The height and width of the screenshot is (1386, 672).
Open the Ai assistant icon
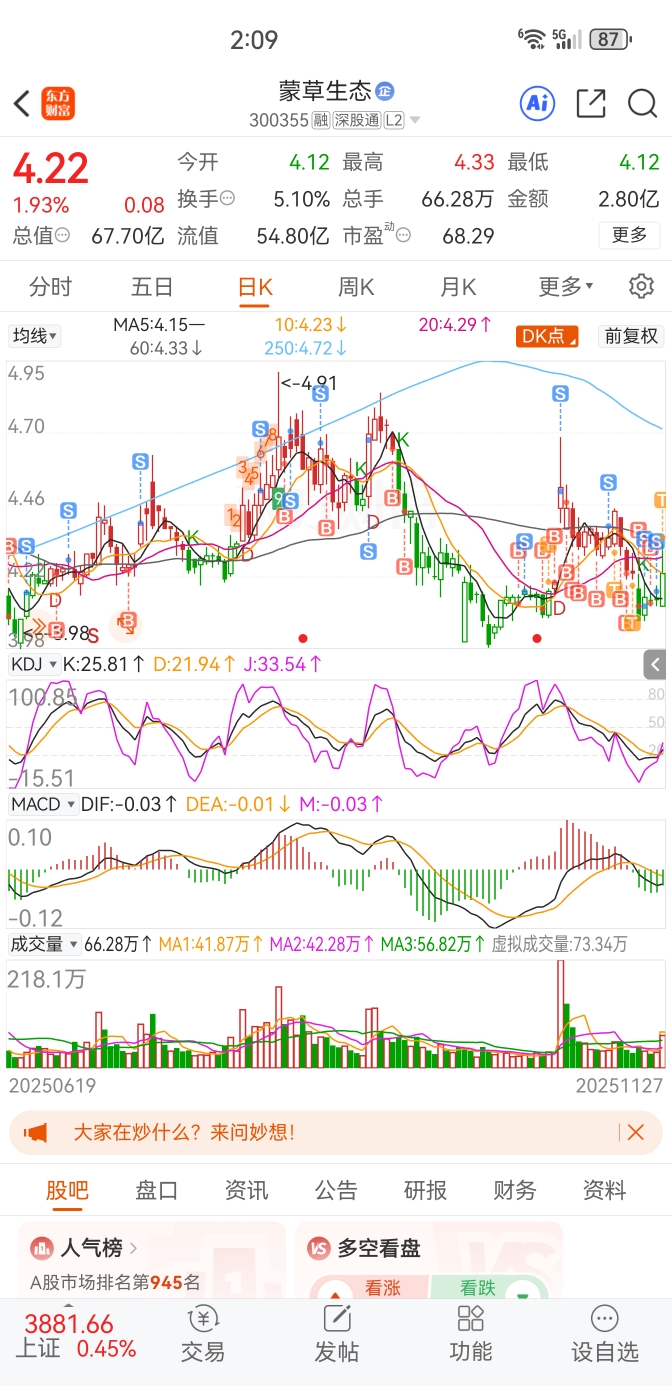pos(538,102)
